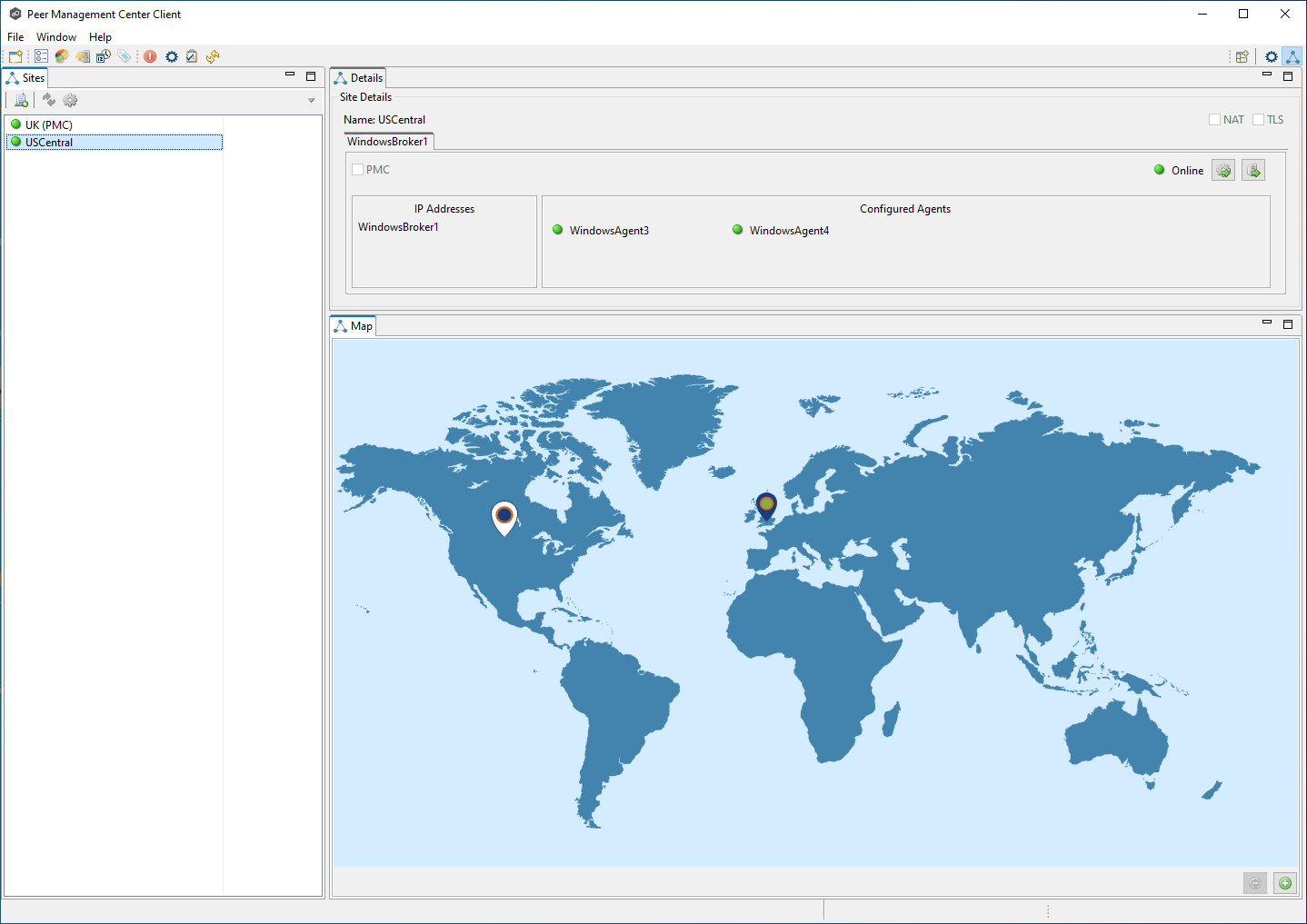Click the document export icon beside Online
The height and width of the screenshot is (924, 1307).
click(x=1253, y=171)
